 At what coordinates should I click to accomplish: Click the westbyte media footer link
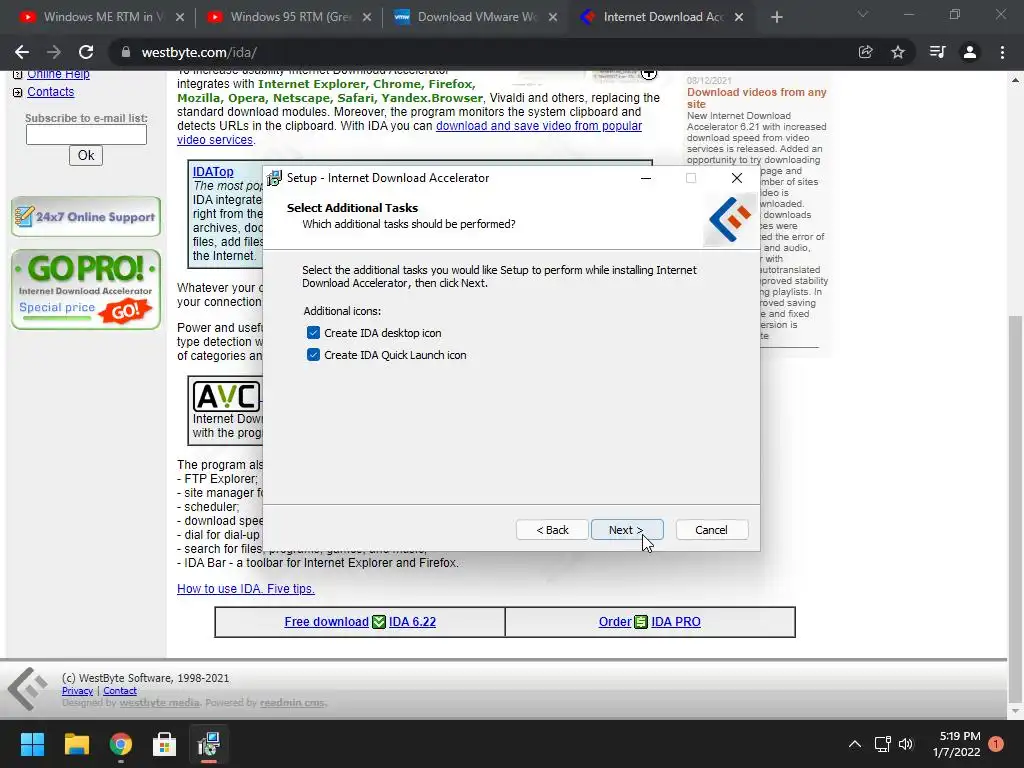point(159,703)
